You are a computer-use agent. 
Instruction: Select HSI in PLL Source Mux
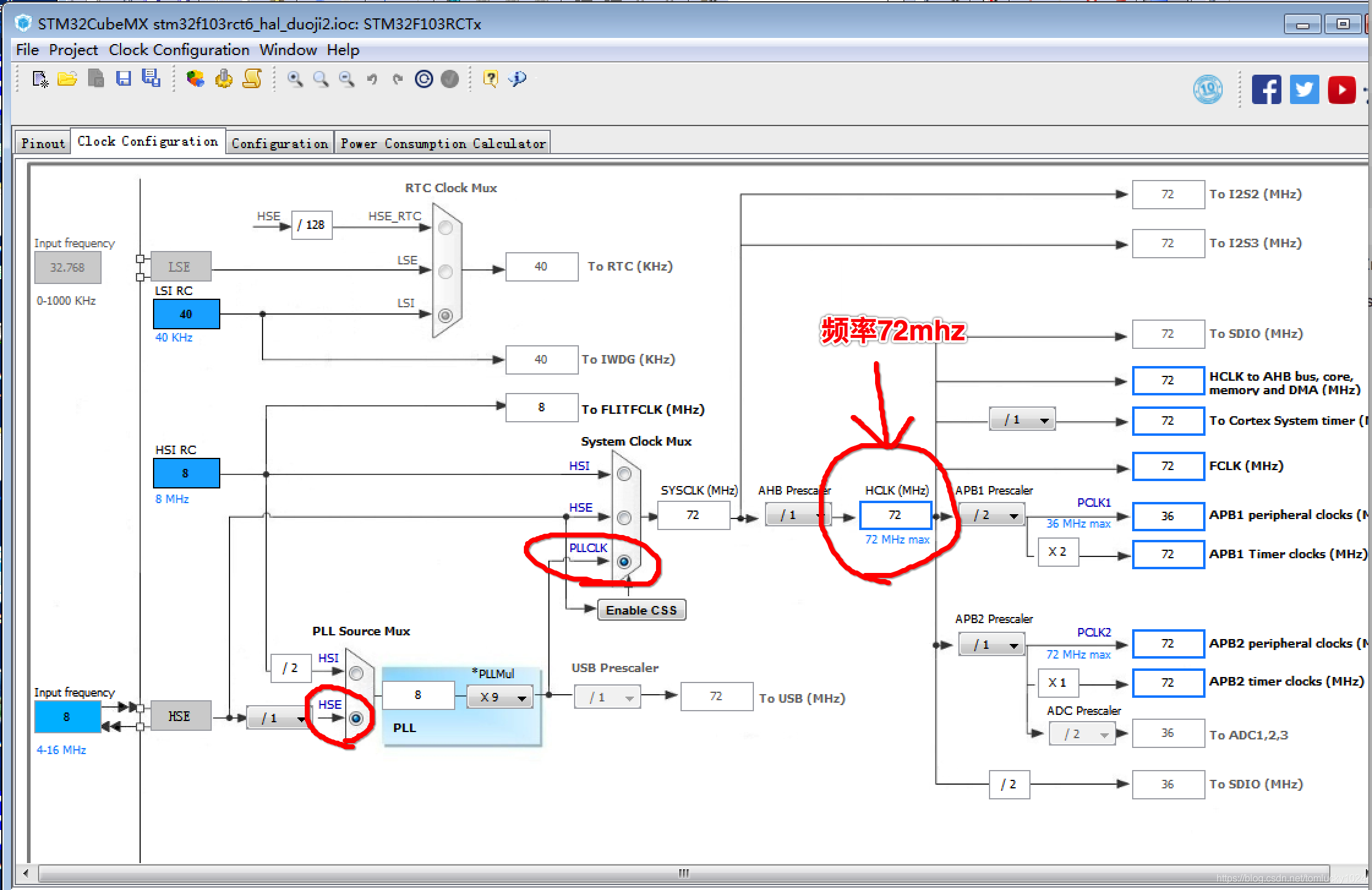pos(356,673)
